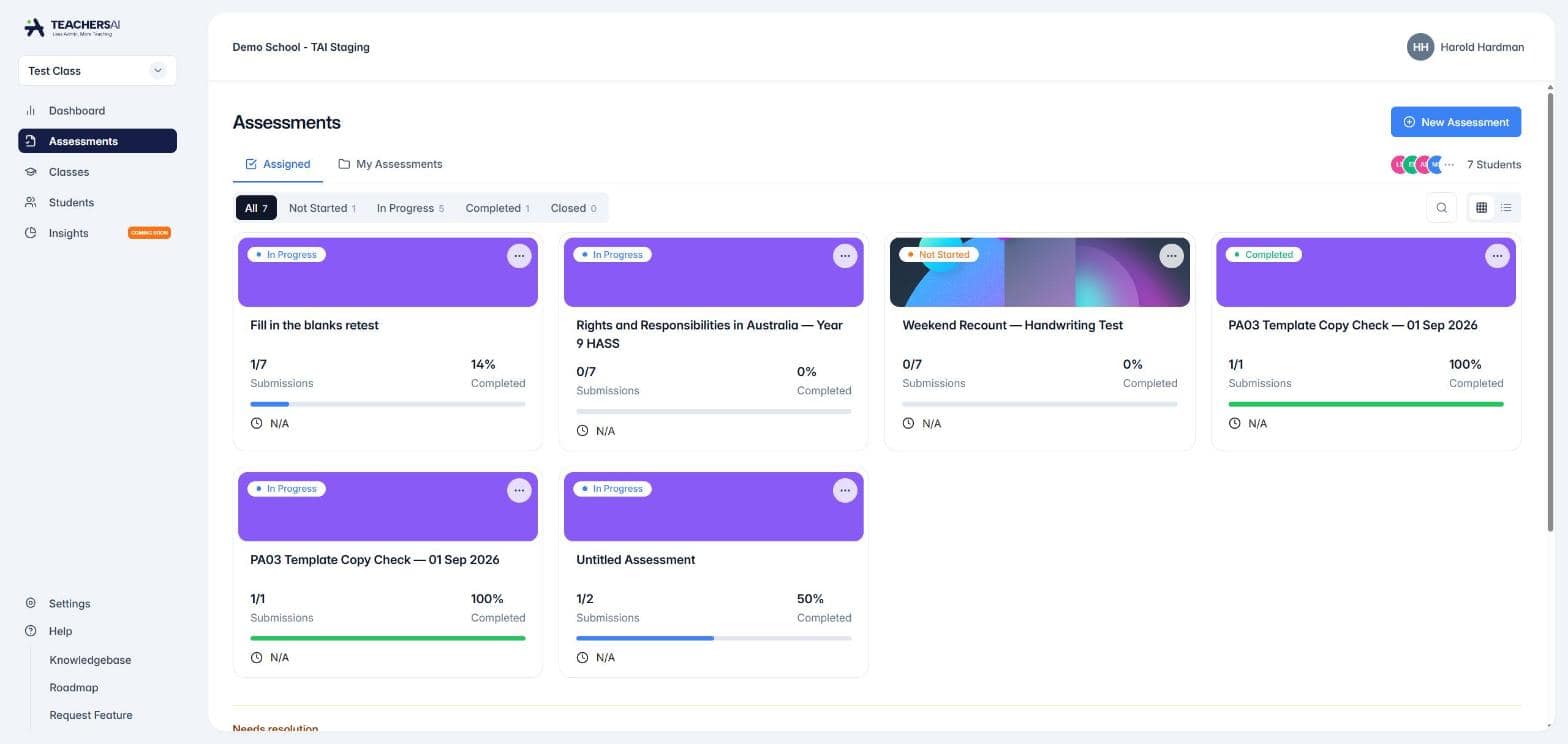Open three-dot menu on Weekend Recount card
The height and width of the screenshot is (744, 1568).
tap(1171, 256)
